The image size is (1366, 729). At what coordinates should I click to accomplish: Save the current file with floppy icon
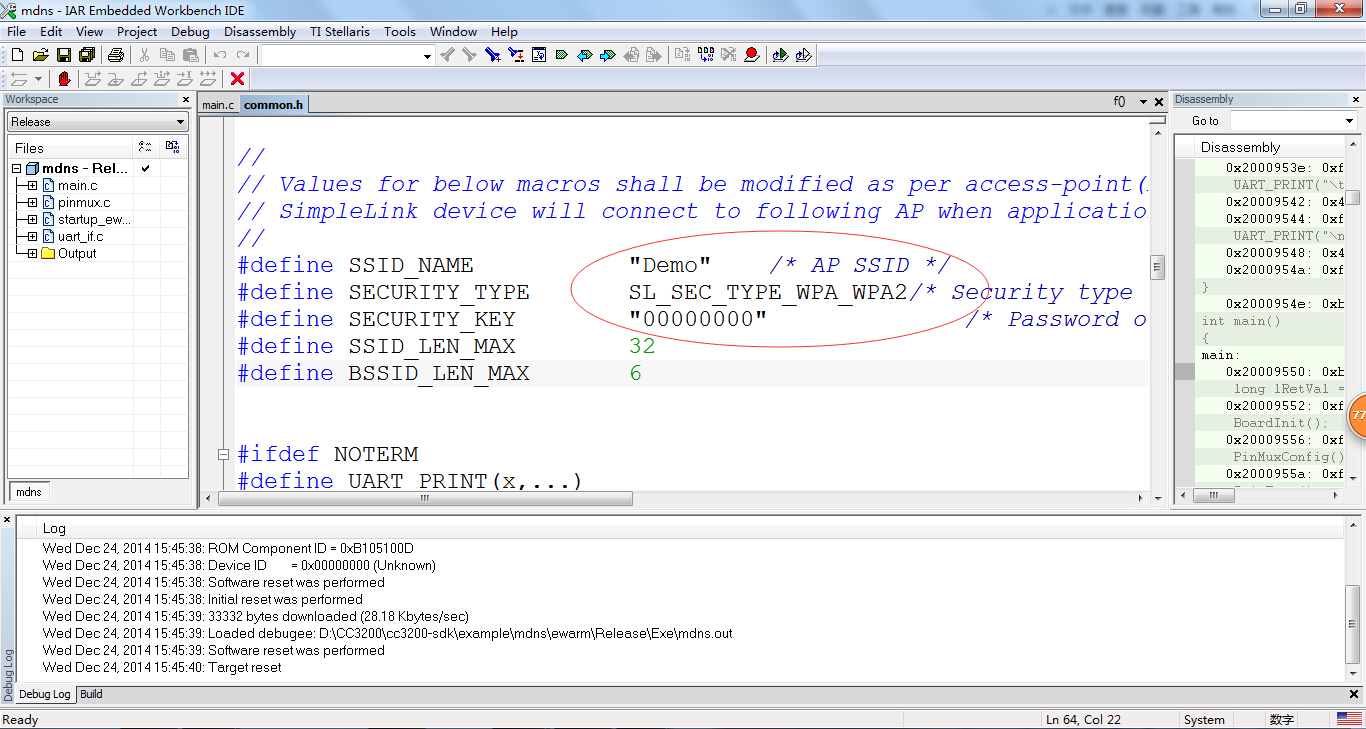tap(64, 55)
